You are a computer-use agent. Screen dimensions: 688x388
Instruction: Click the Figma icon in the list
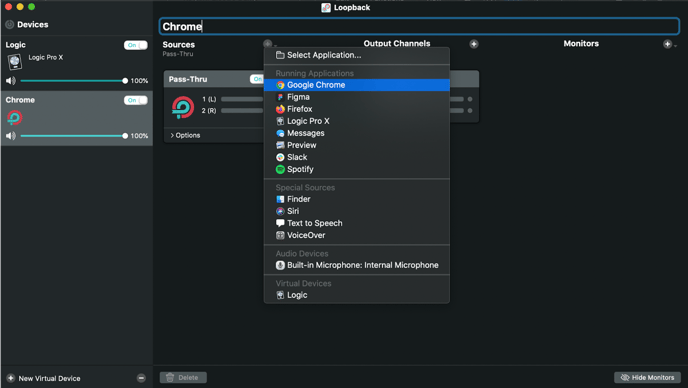coord(280,97)
